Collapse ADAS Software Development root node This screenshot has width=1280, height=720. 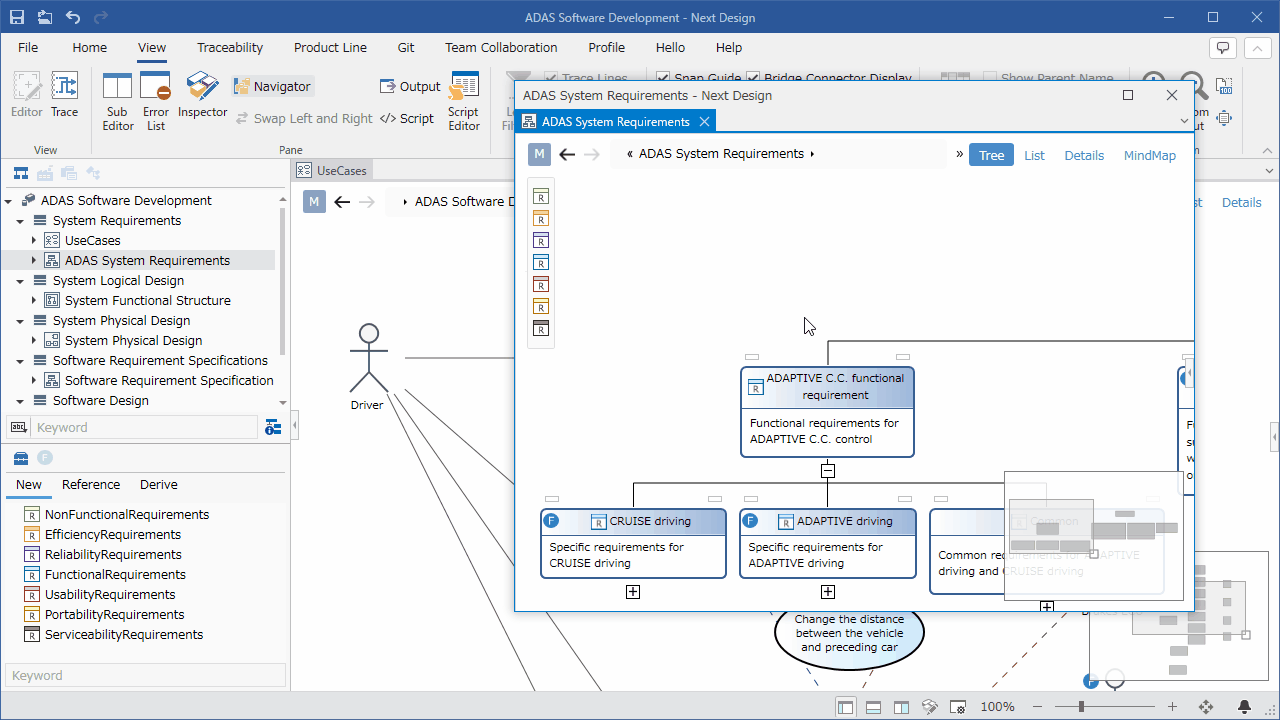[9, 201]
